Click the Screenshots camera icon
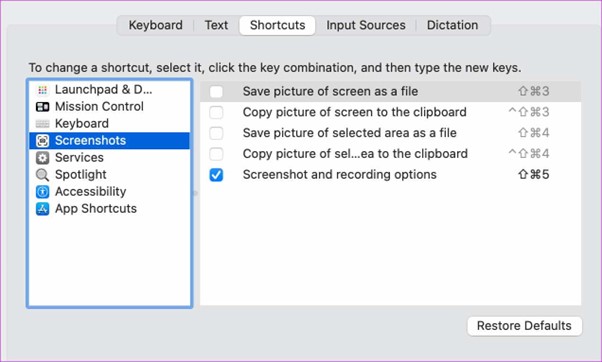The image size is (602, 362). 43,141
